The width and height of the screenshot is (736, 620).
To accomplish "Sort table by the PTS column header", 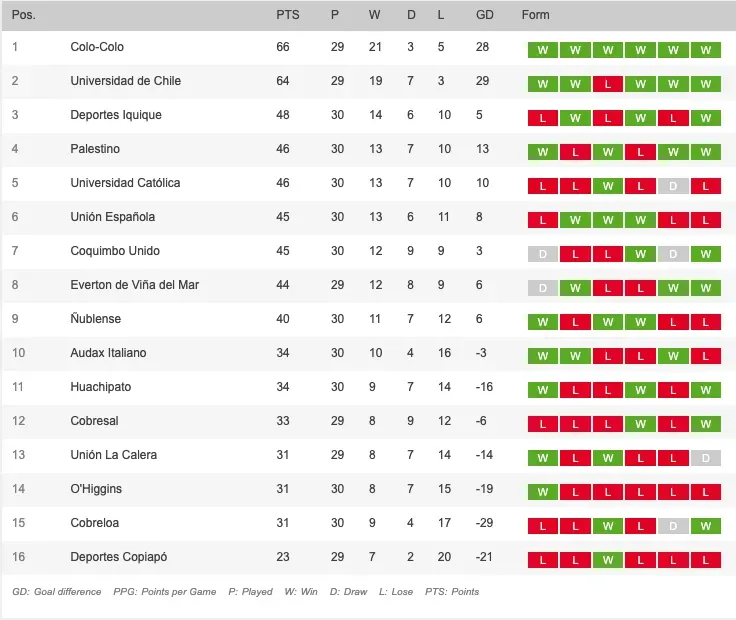I will [287, 15].
